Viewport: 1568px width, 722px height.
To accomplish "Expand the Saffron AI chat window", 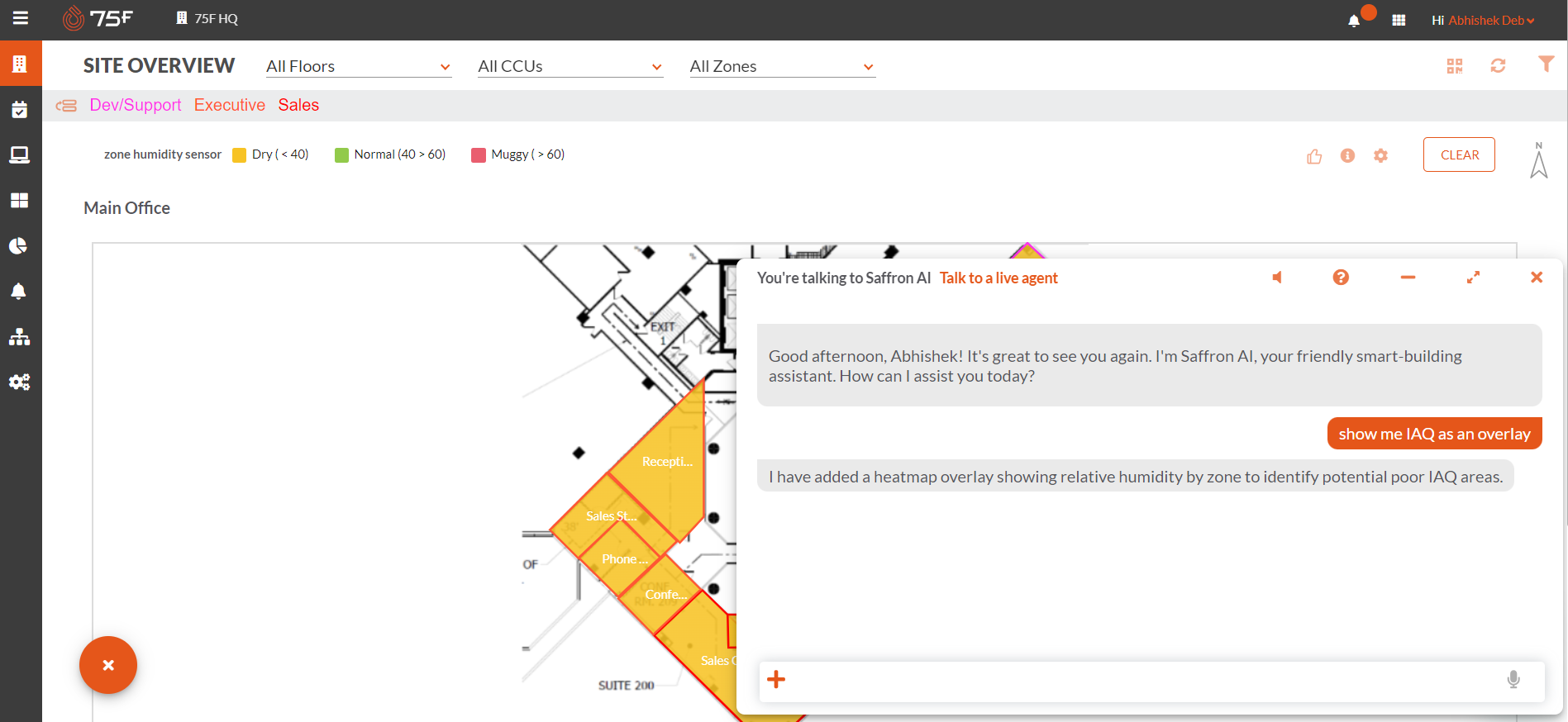I will click(x=1473, y=278).
